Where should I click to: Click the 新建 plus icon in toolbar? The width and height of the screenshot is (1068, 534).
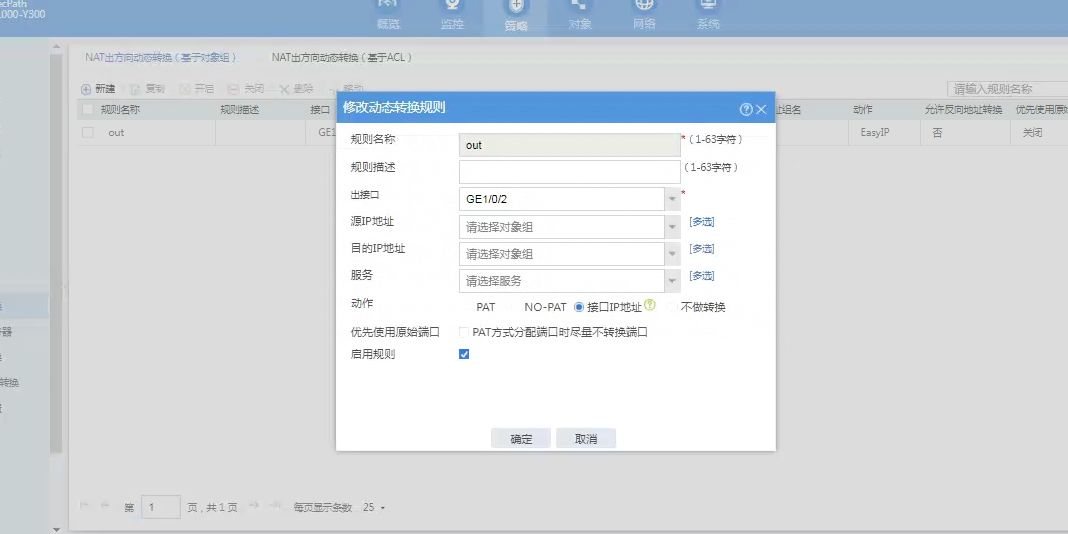(86, 89)
